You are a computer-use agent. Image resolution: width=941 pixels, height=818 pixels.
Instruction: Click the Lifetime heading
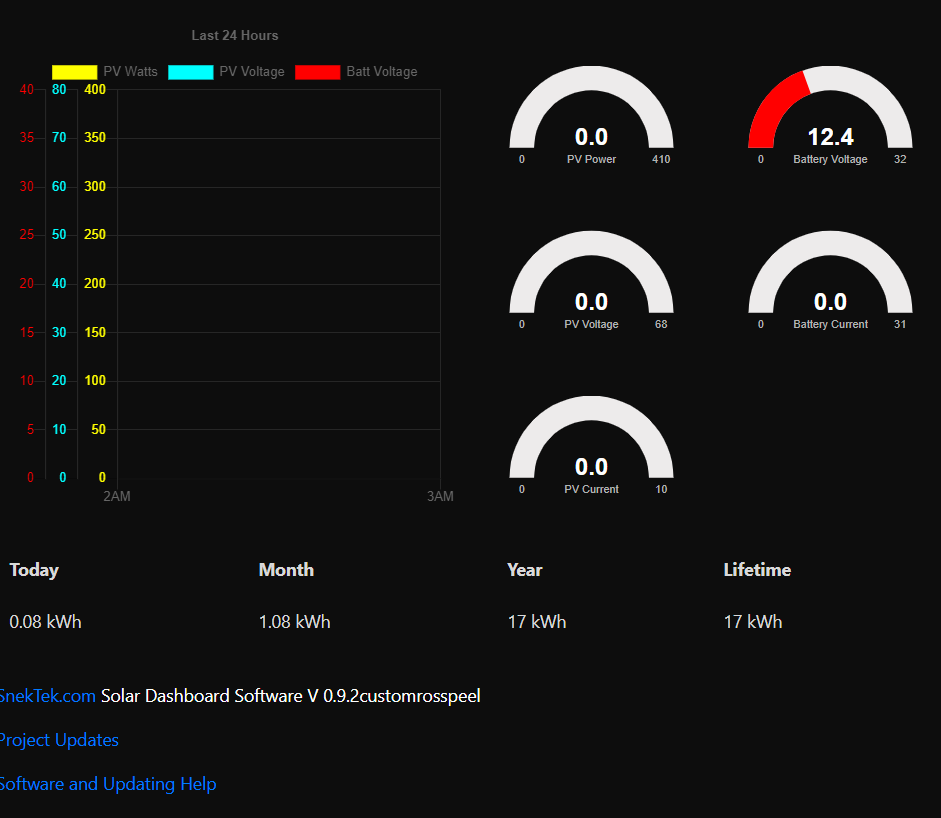(x=757, y=570)
